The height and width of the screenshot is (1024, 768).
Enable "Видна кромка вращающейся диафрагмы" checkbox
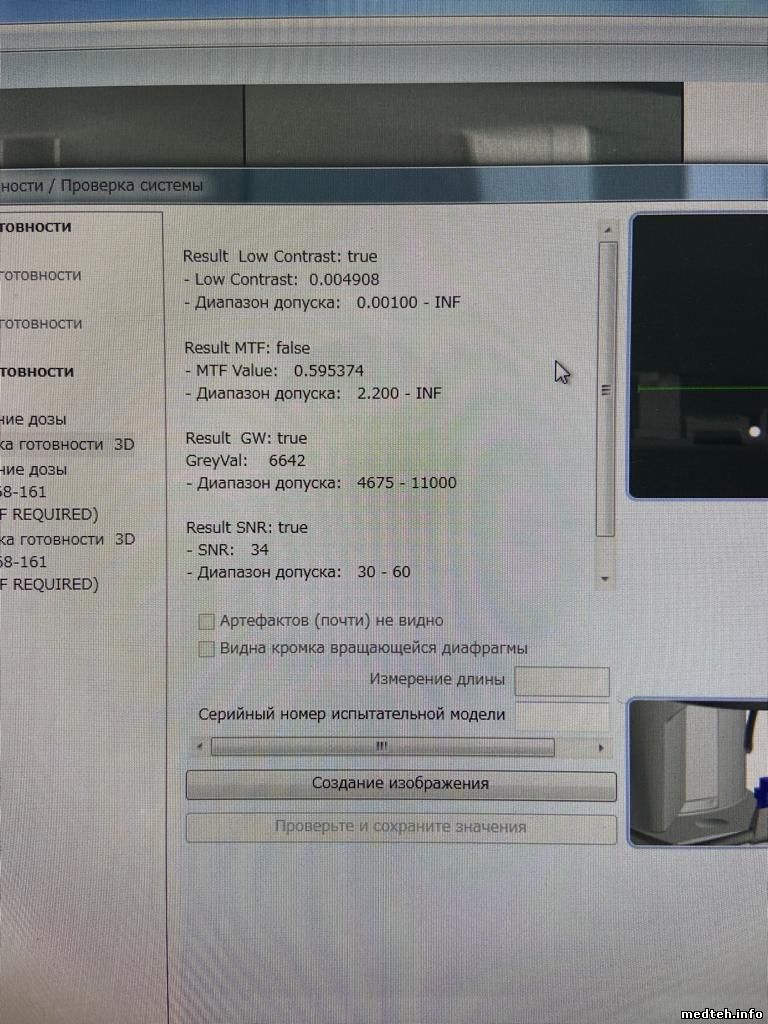207,649
